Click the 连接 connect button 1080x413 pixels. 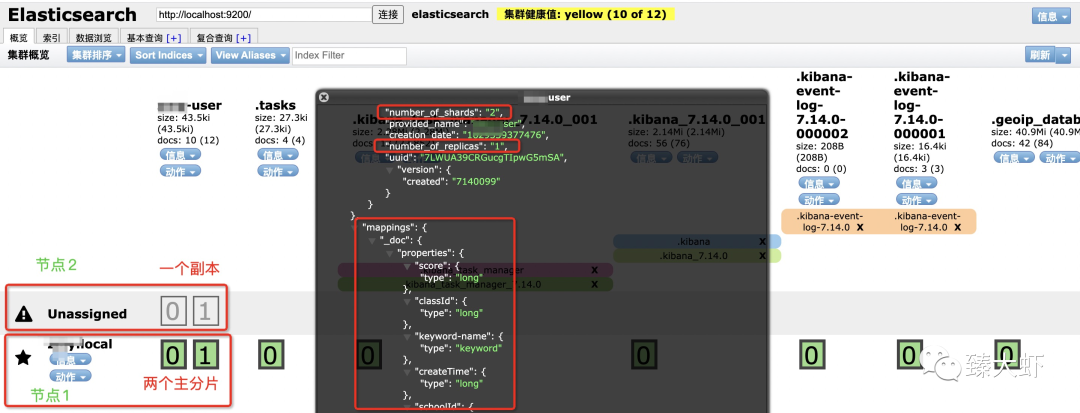point(388,14)
